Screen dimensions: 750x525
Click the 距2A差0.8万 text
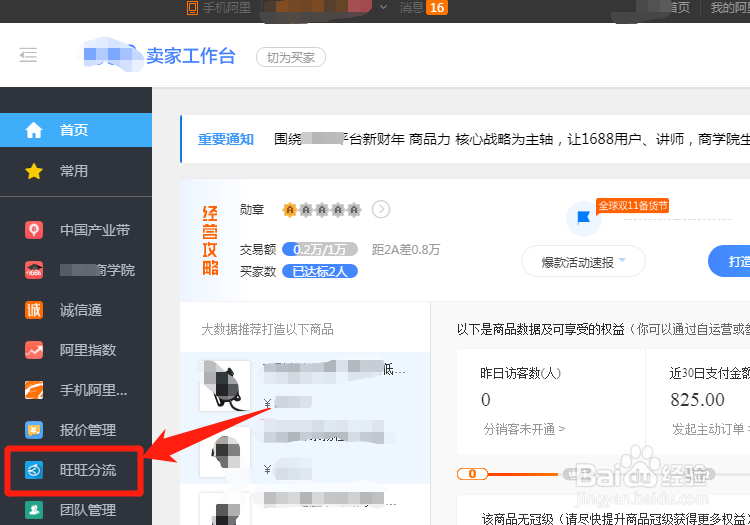pyautogui.click(x=406, y=249)
